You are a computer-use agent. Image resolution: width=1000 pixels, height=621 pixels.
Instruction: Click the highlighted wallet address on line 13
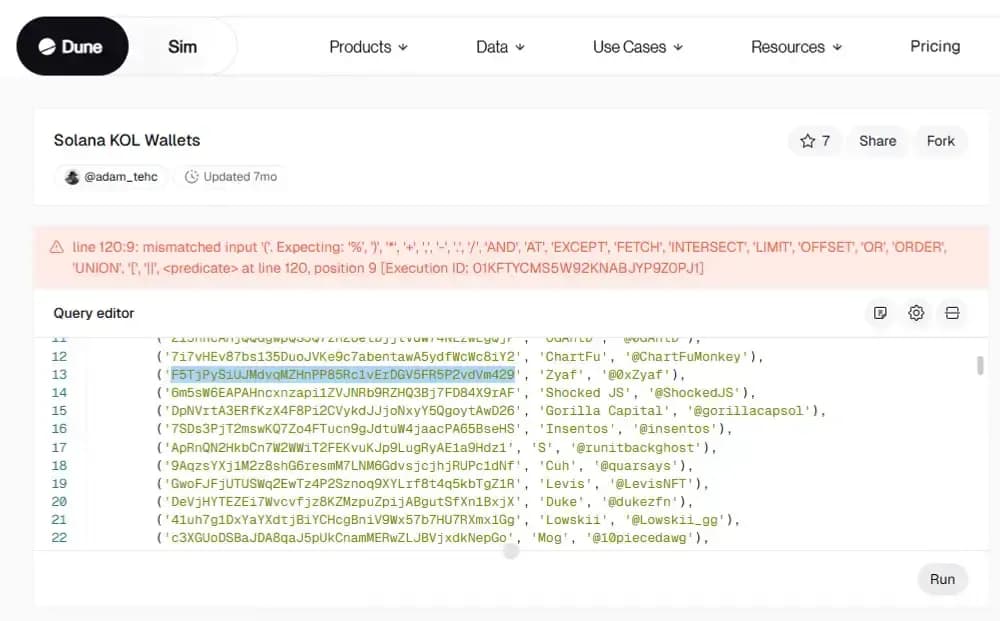[342, 375]
